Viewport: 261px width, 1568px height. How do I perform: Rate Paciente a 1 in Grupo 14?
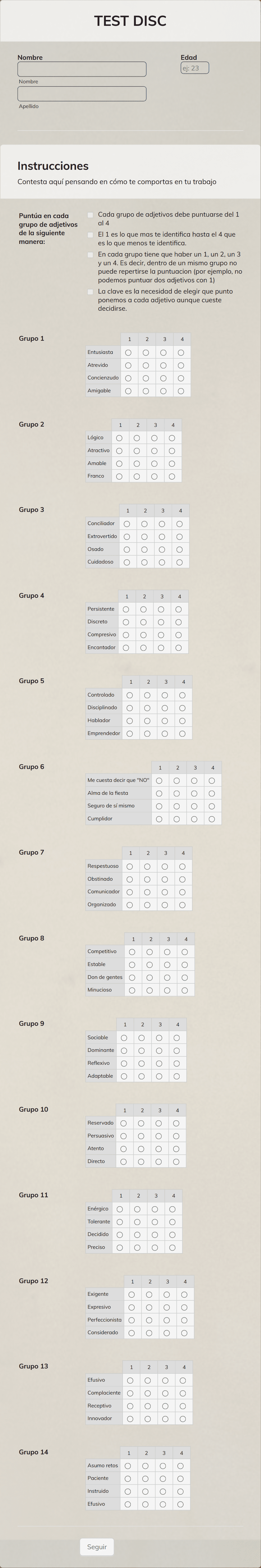(128, 1478)
